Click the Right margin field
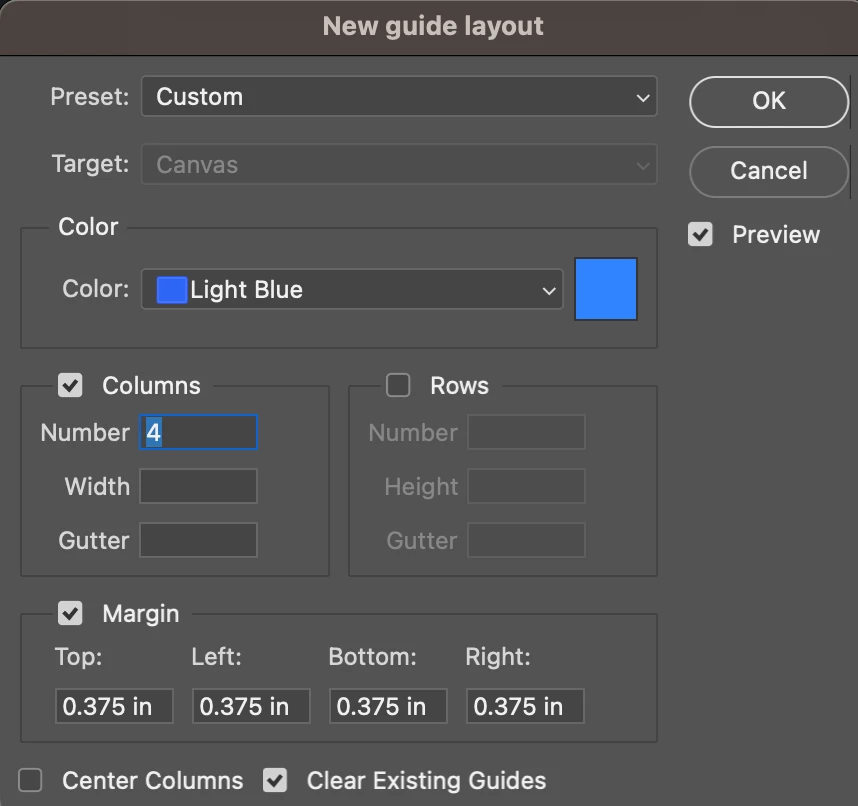This screenshot has height=806, width=858. [x=525, y=707]
